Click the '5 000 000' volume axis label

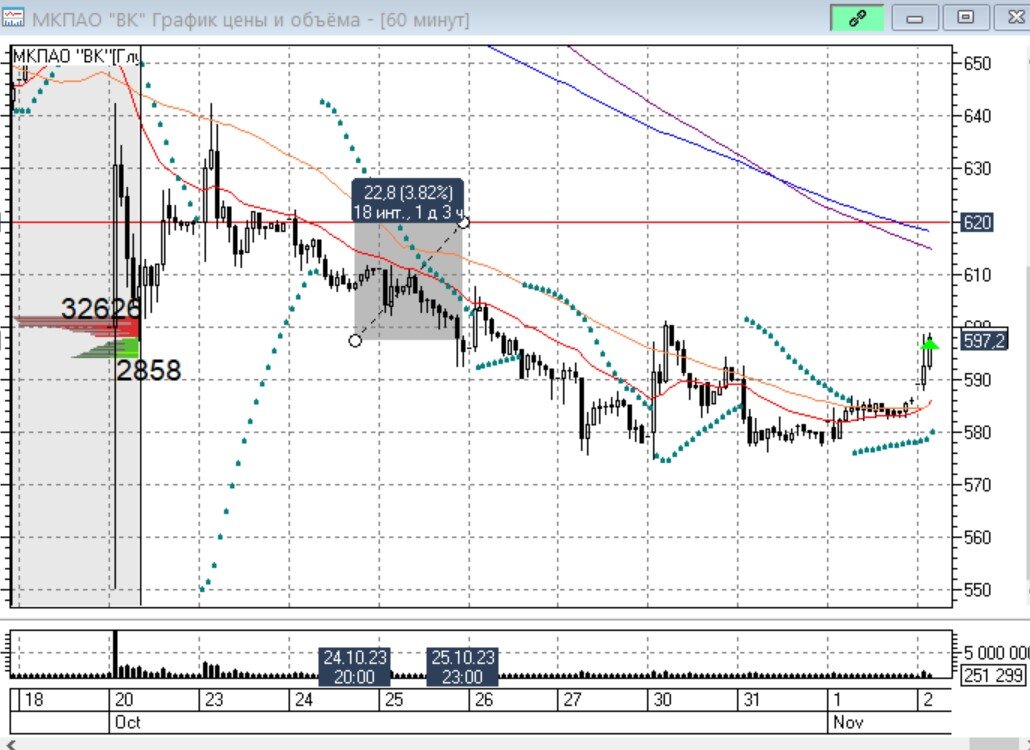[x=996, y=653]
